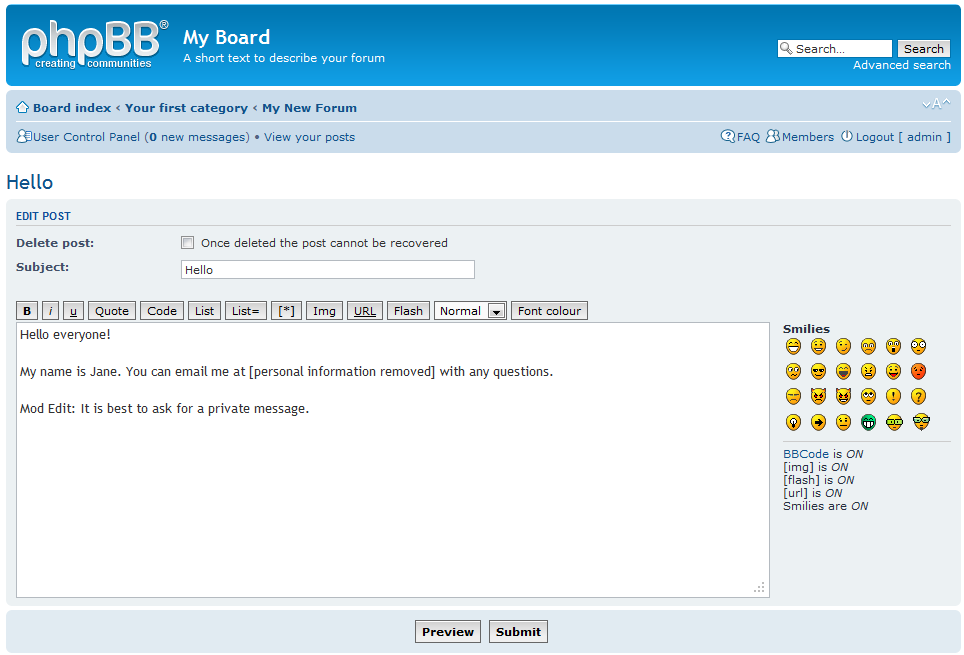Click the Hello topic title
Viewport: 964px width, 655px height.
30,182
